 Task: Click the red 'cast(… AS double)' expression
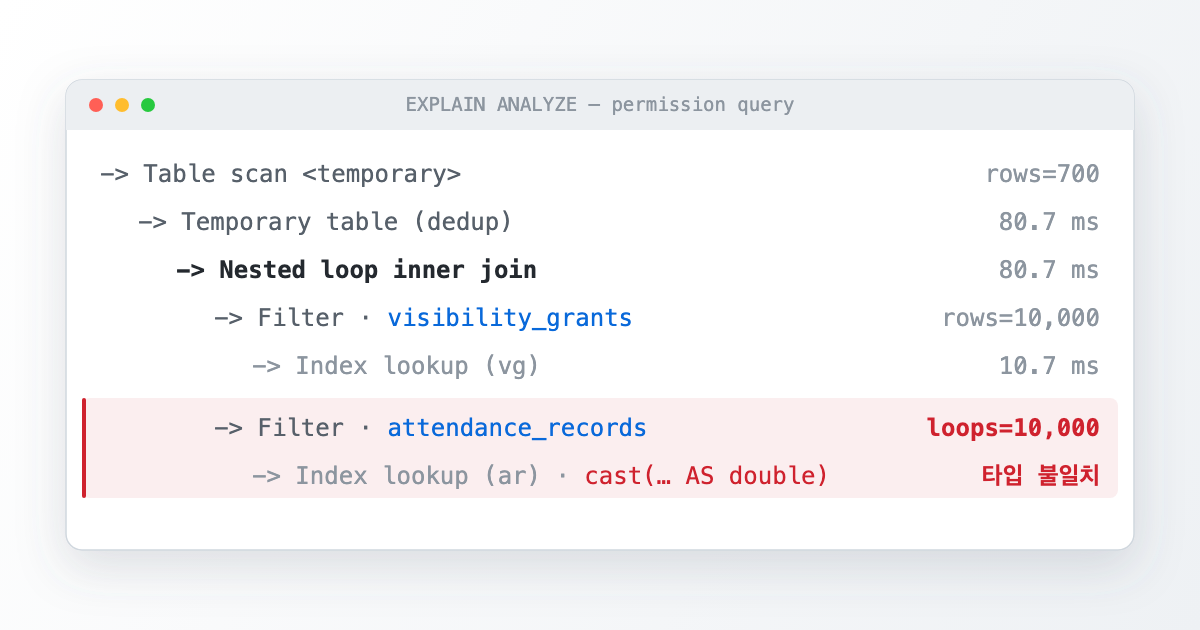pos(707,476)
